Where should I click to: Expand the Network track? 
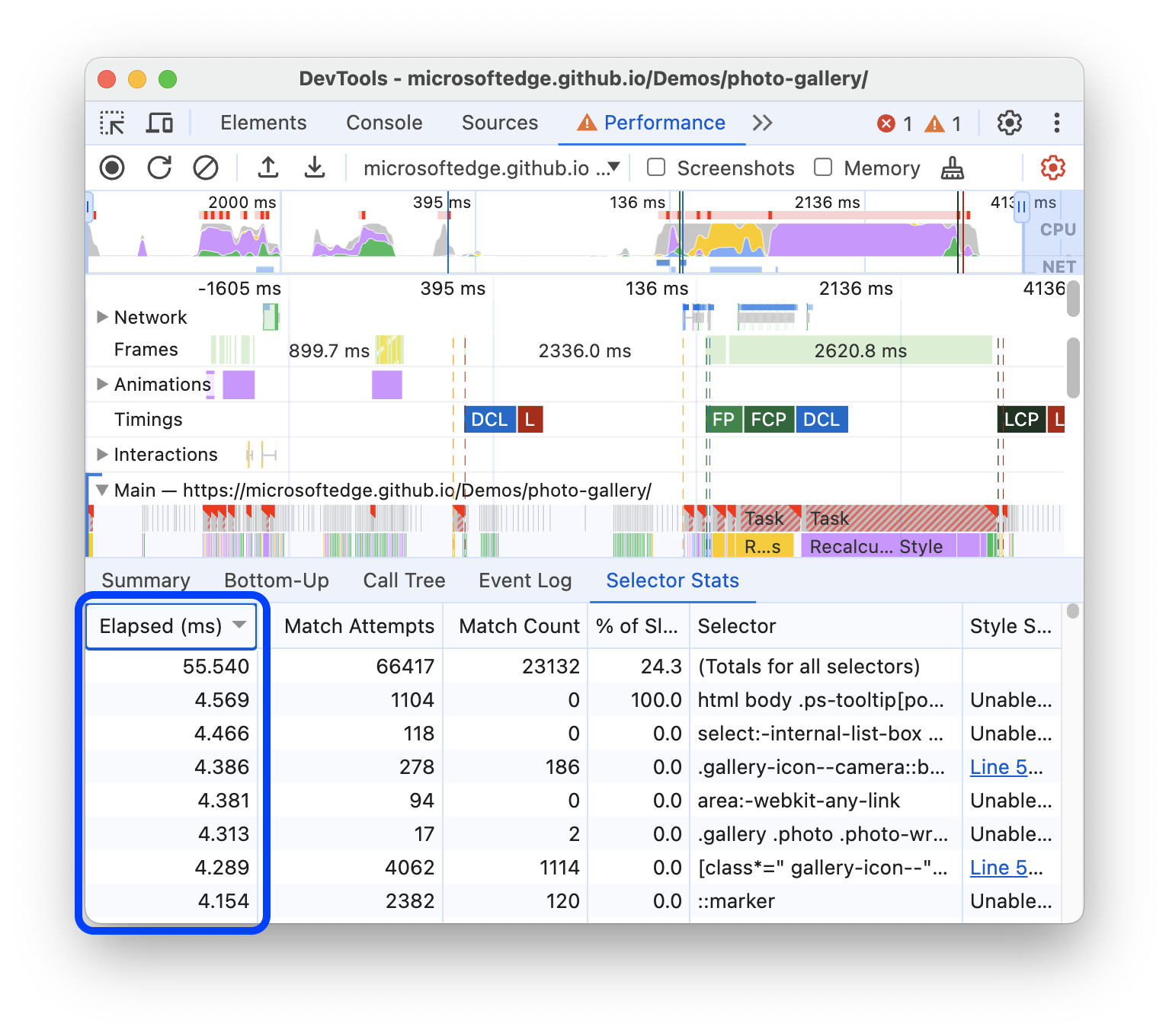click(x=103, y=317)
